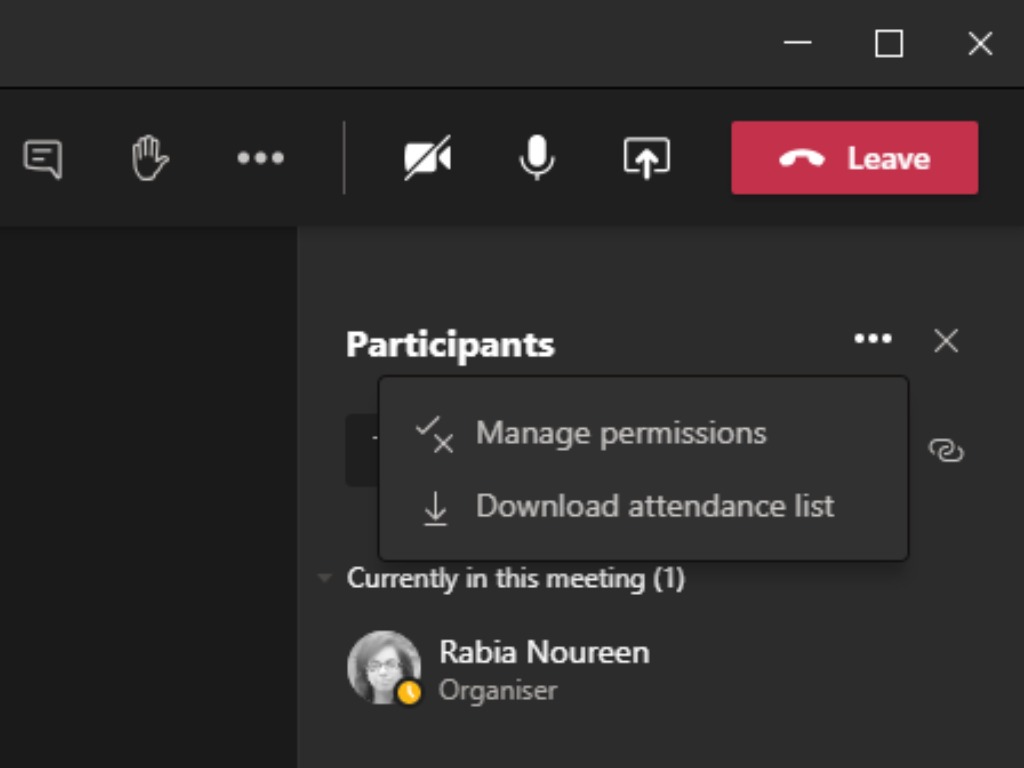Screen dimensions: 1024x768
Task: Close the Participants panel
Action: pos(946,341)
